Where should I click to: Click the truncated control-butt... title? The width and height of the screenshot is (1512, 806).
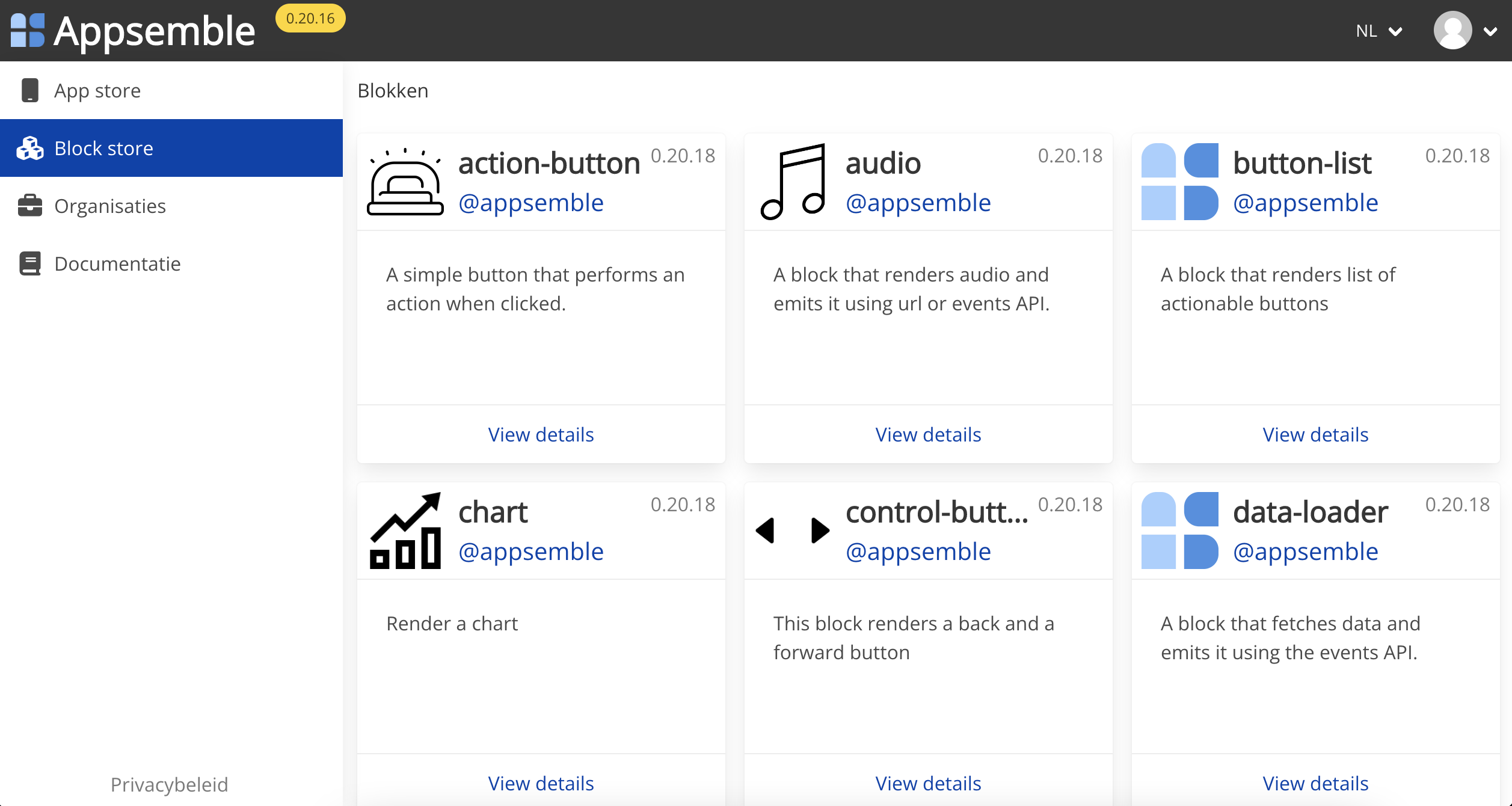pyautogui.click(x=937, y=512)
